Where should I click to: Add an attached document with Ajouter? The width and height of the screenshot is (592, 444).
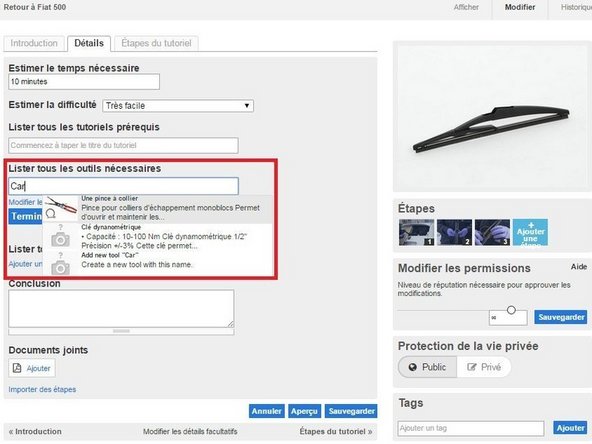coord(32,368)
